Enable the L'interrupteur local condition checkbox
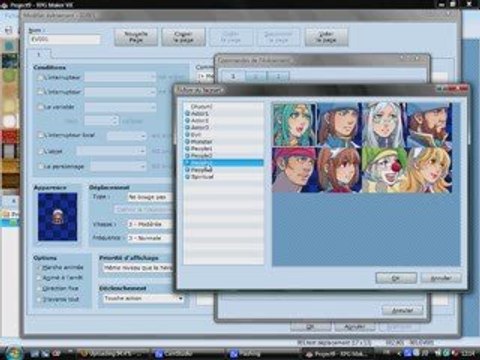The height and width of the screenshot is (360, 480). click(40, 135)
